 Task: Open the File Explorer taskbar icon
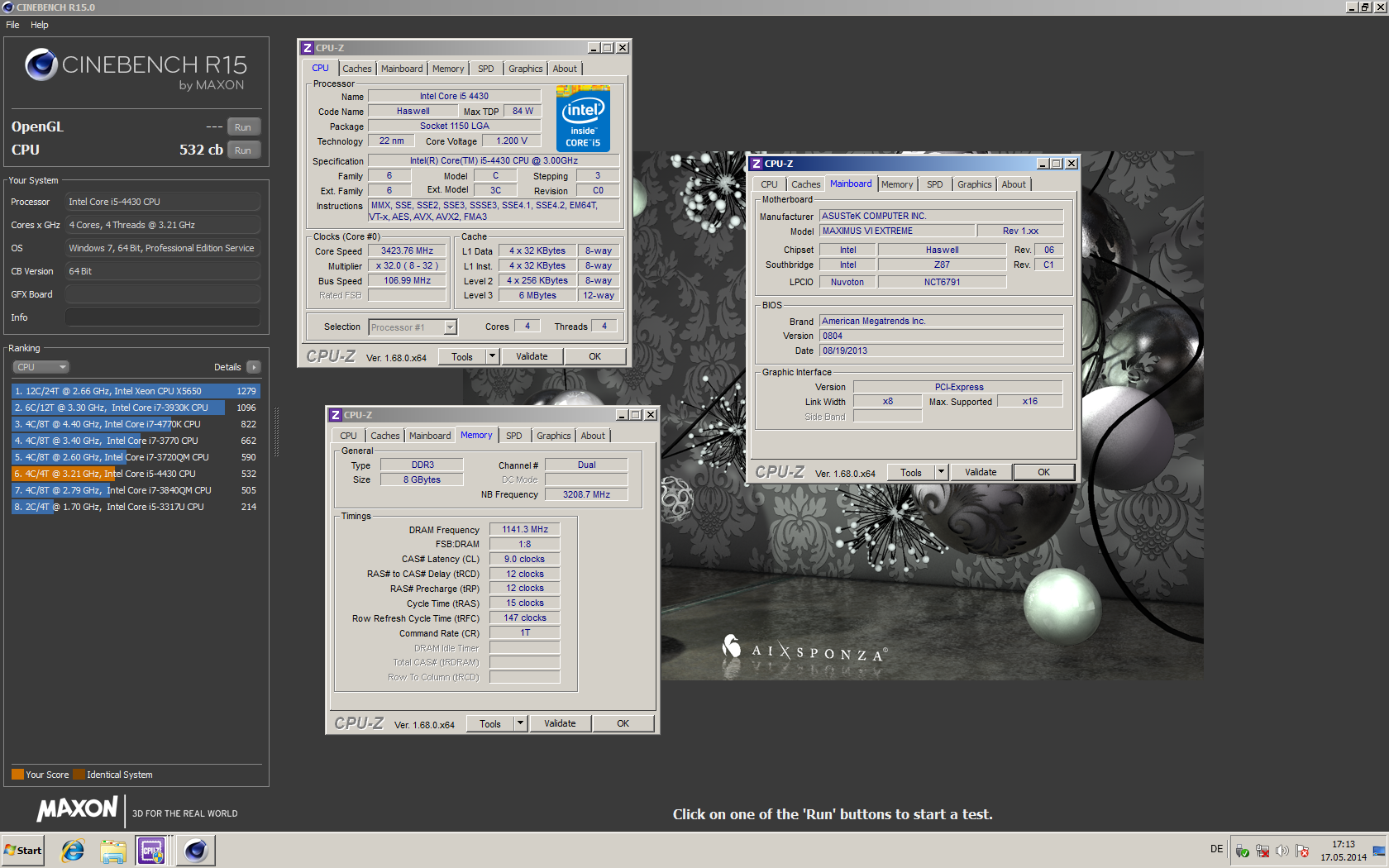[113, 850]
